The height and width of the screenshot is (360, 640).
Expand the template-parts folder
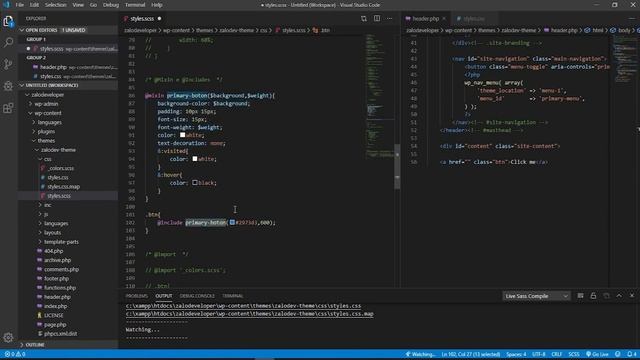pos(61,242)
